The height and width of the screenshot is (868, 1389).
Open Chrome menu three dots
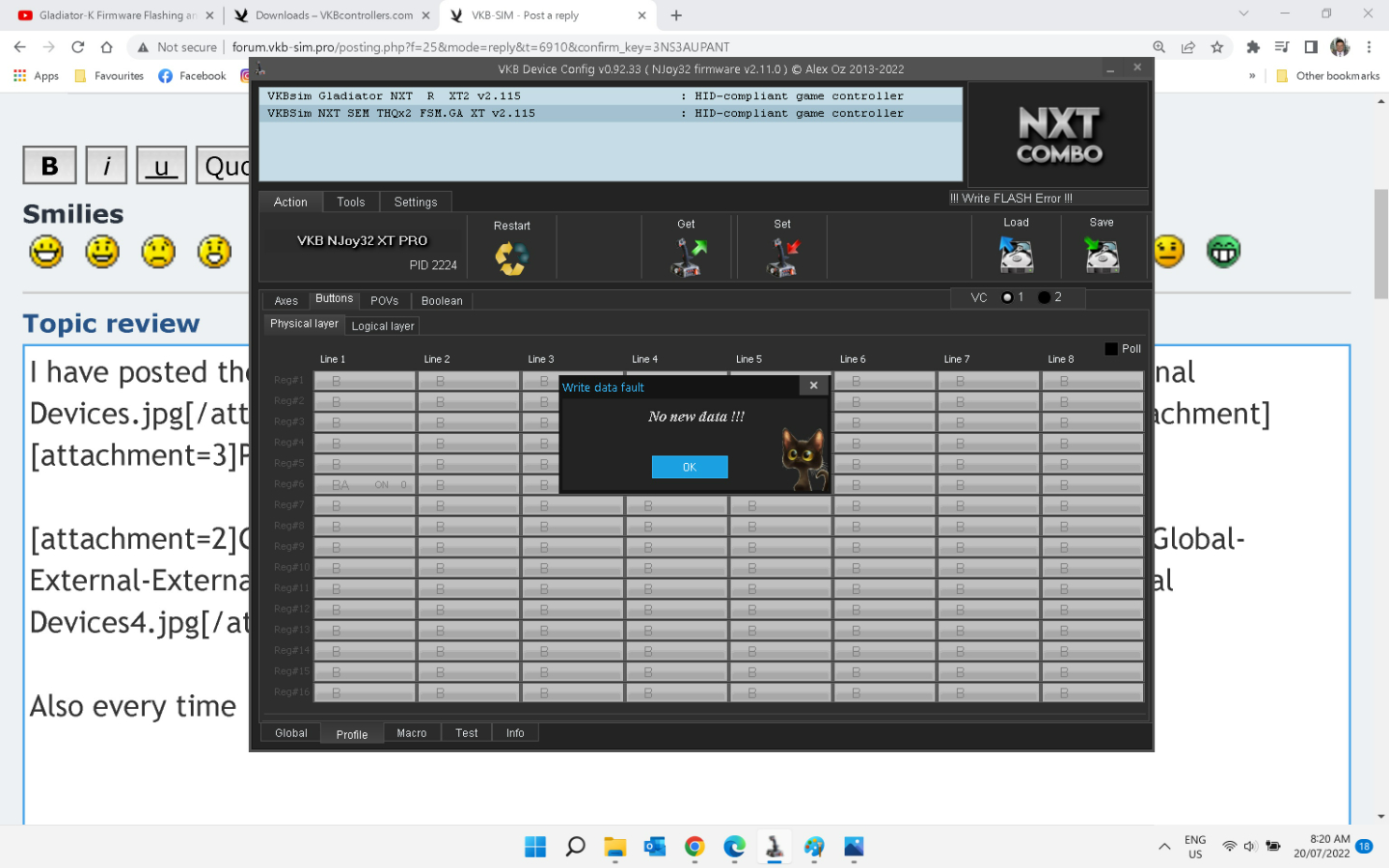[1369, 46]
